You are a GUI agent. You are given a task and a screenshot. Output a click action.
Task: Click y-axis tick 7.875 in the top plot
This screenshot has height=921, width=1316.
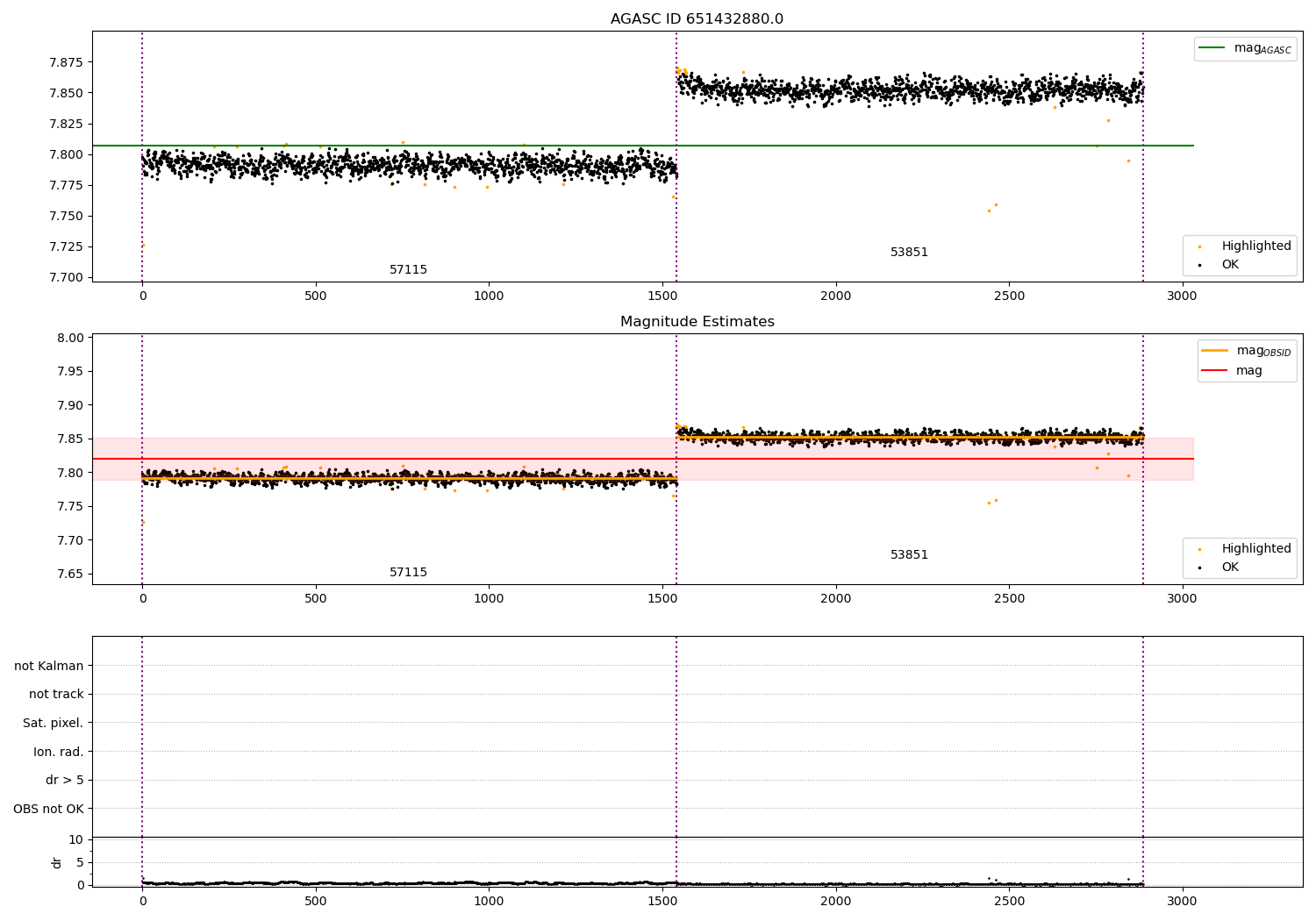point(66,62)
